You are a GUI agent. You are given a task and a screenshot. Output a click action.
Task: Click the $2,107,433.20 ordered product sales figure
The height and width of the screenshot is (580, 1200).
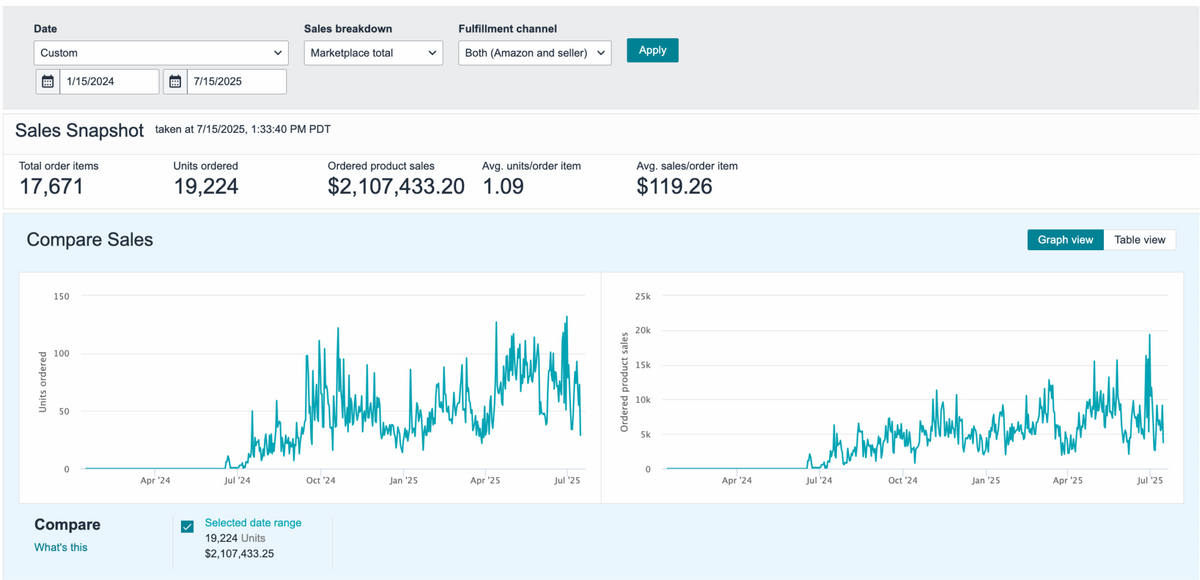click(396, 186)
